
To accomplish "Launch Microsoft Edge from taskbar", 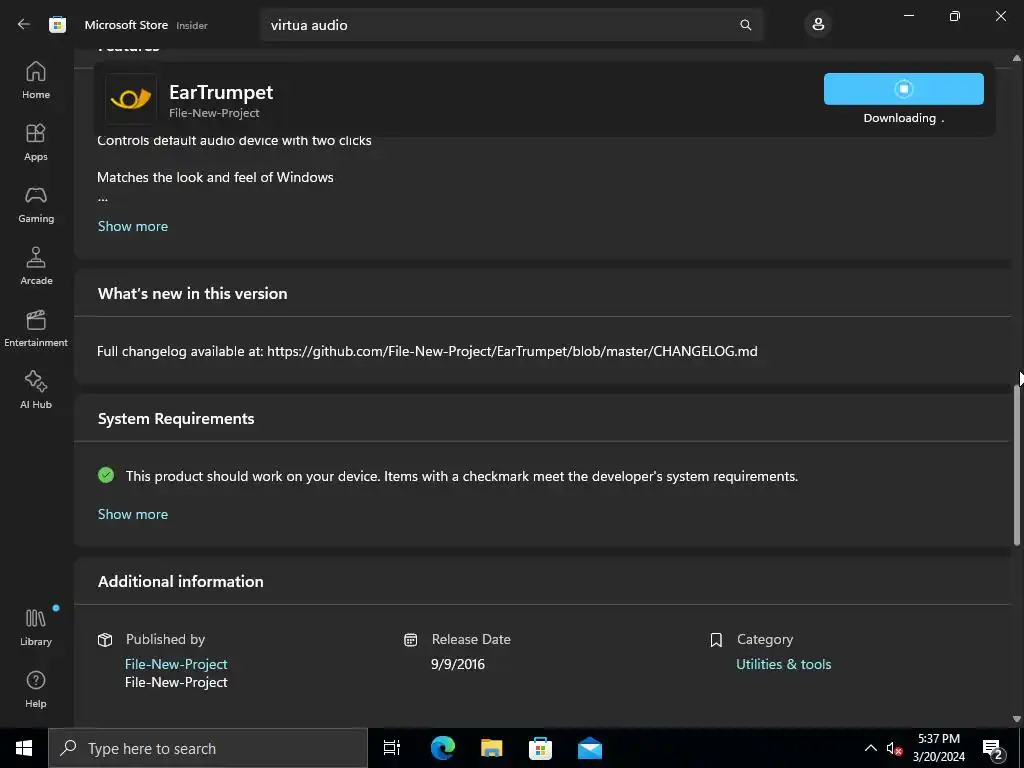I will coord(442,748).
